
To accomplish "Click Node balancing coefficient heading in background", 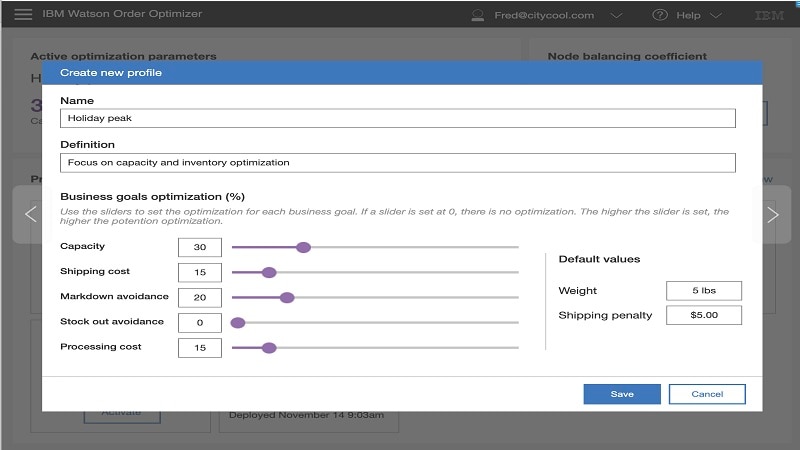I will pos(627,56).
